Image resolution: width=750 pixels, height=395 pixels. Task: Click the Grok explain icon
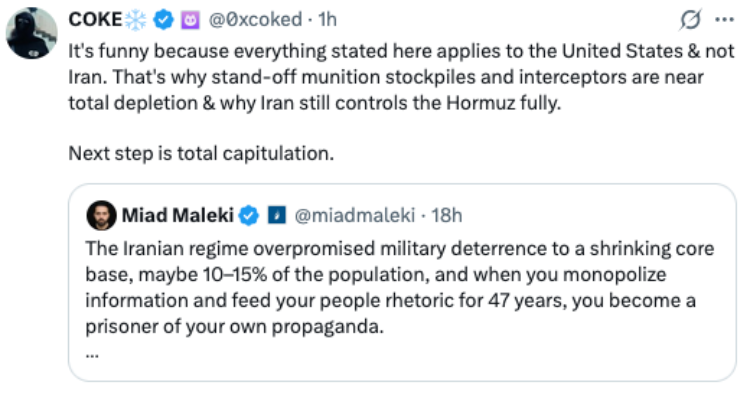pos(691,20)
